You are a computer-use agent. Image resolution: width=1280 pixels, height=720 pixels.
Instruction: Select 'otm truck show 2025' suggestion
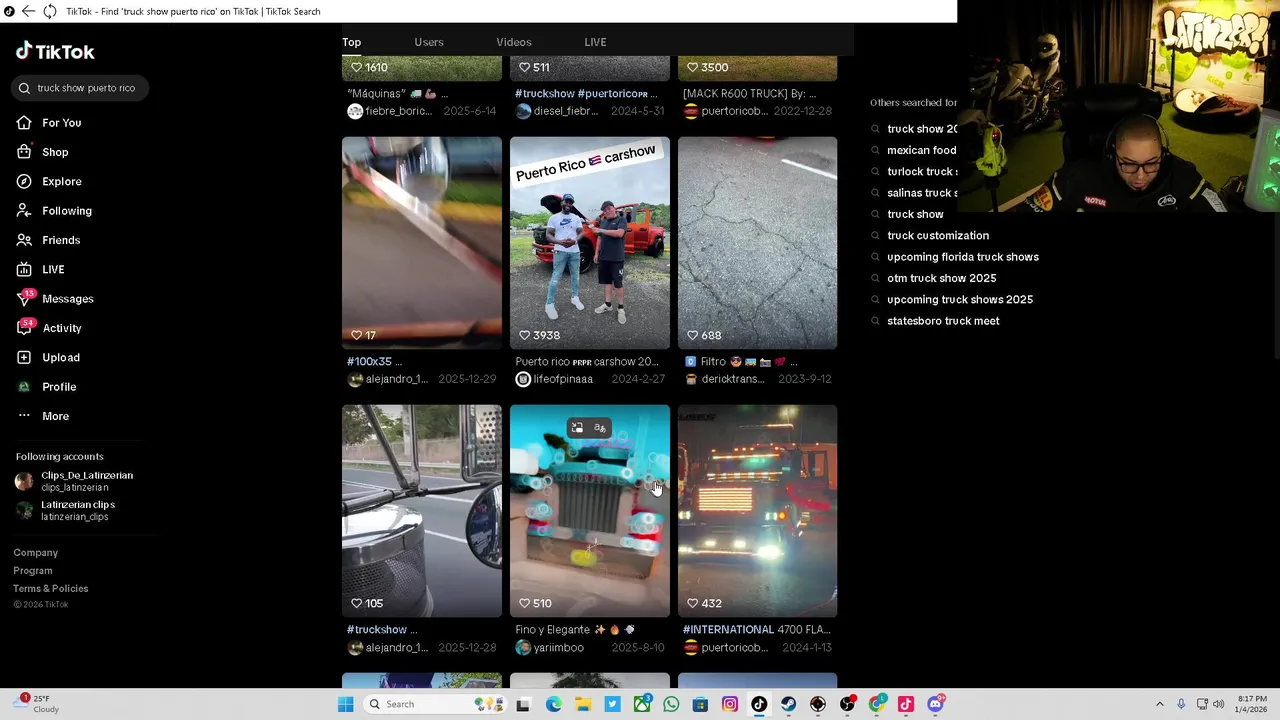(942, 278)
